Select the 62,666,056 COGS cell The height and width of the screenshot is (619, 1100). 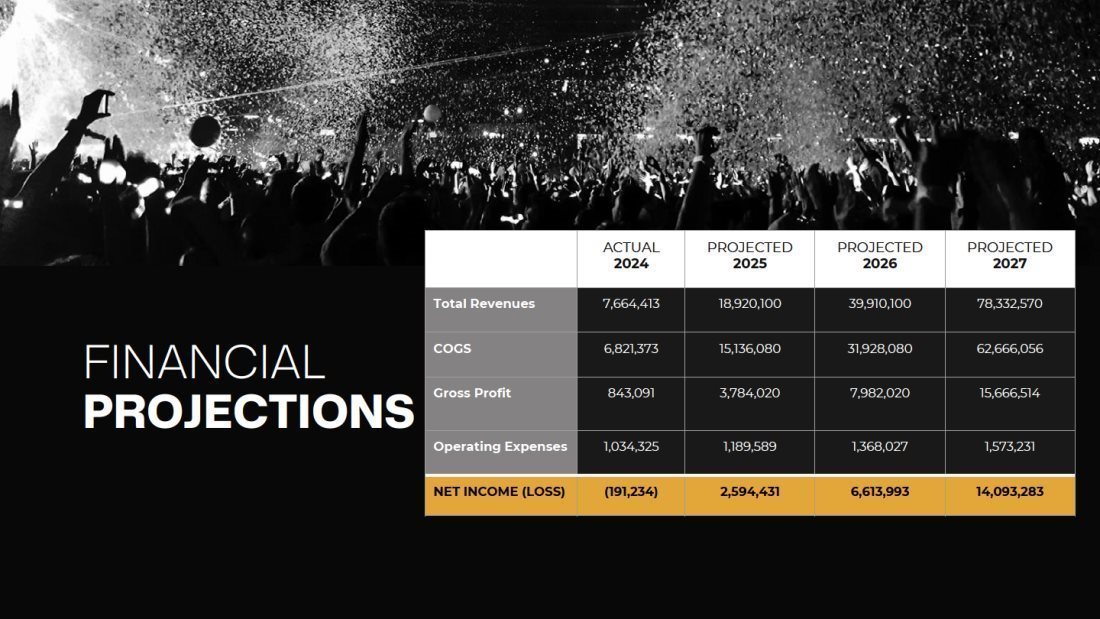[x=1010, y=354]
